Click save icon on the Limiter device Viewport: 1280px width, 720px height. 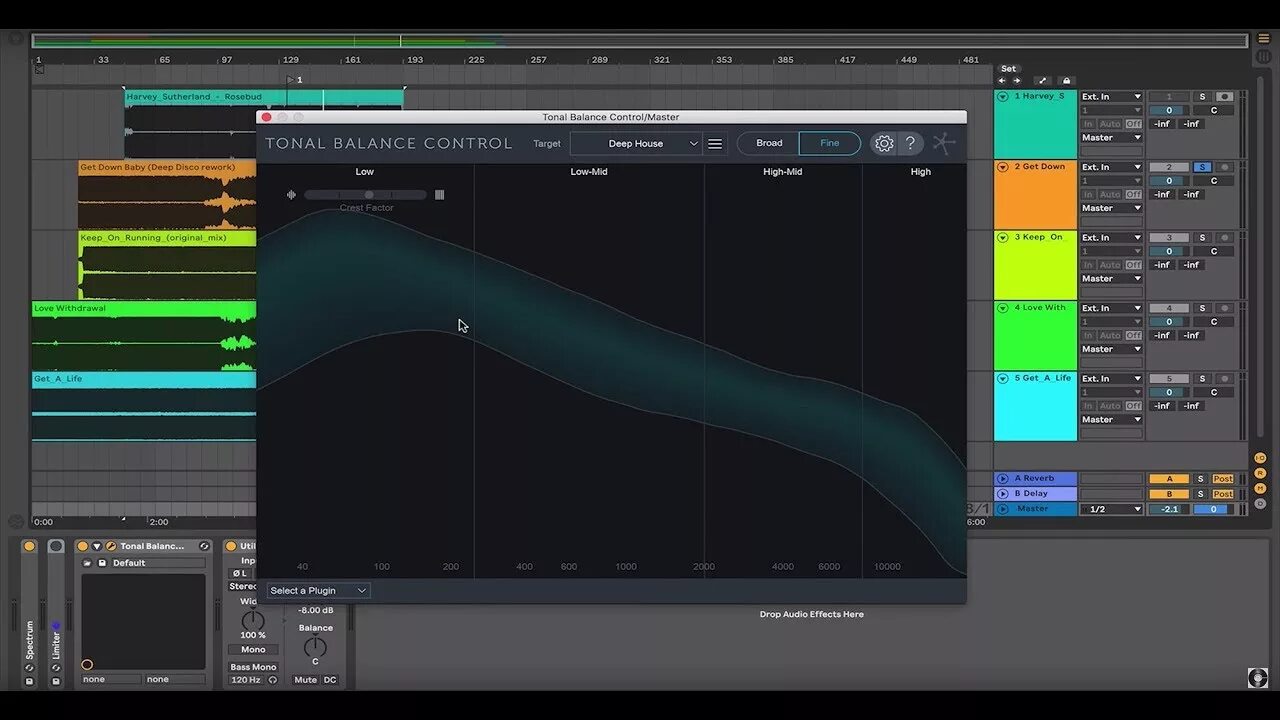pyautogui.click(x=56, y=681)
